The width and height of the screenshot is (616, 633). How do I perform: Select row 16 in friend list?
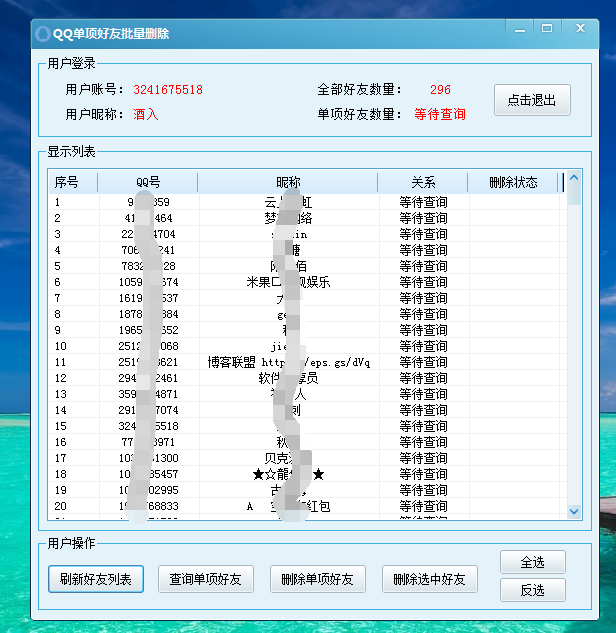pyautogui.click(x=308, y=442)
